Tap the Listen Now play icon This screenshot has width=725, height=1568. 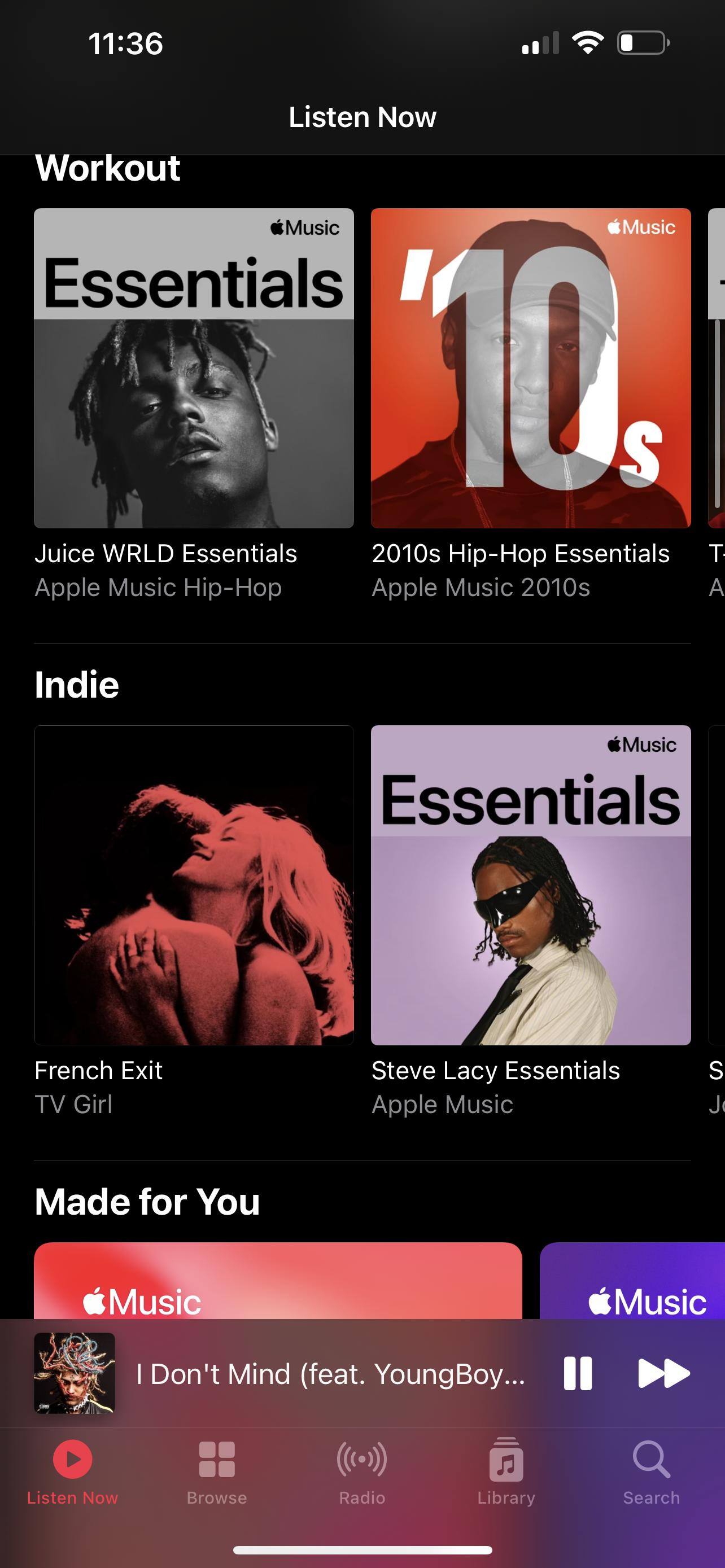[72, 1458]
